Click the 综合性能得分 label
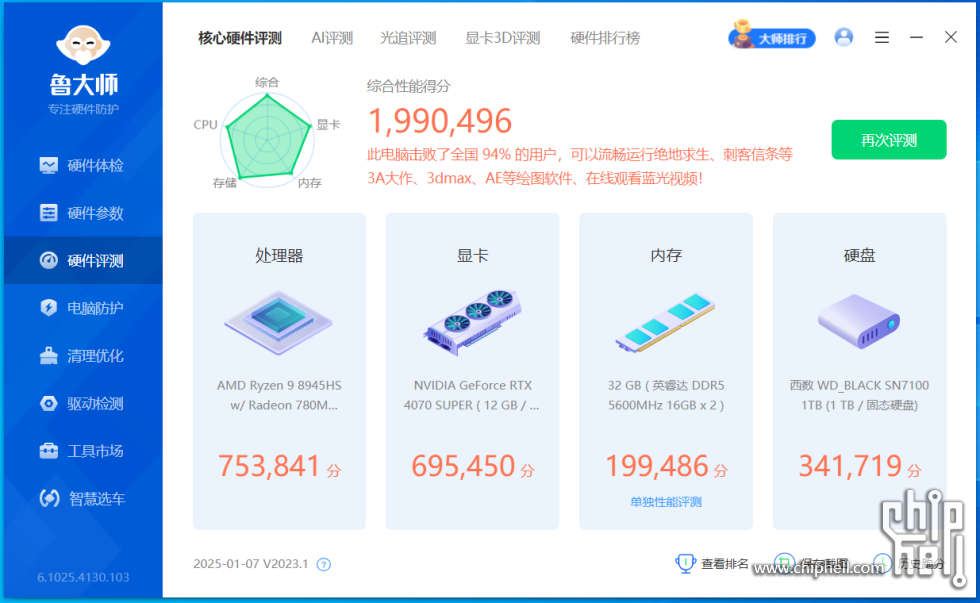 click(409, 86)
